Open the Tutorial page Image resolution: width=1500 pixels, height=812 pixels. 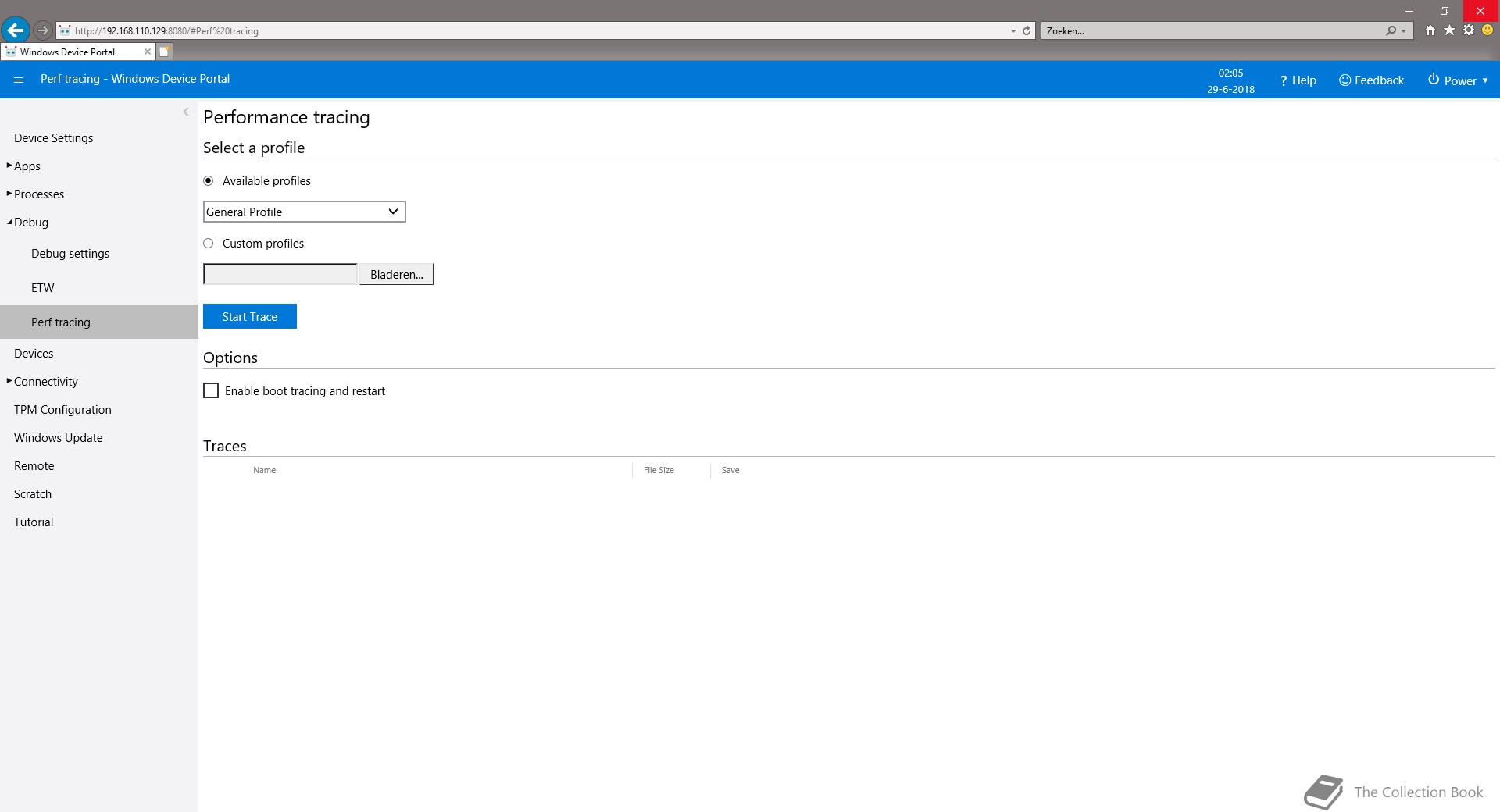[x=34, y=522]
